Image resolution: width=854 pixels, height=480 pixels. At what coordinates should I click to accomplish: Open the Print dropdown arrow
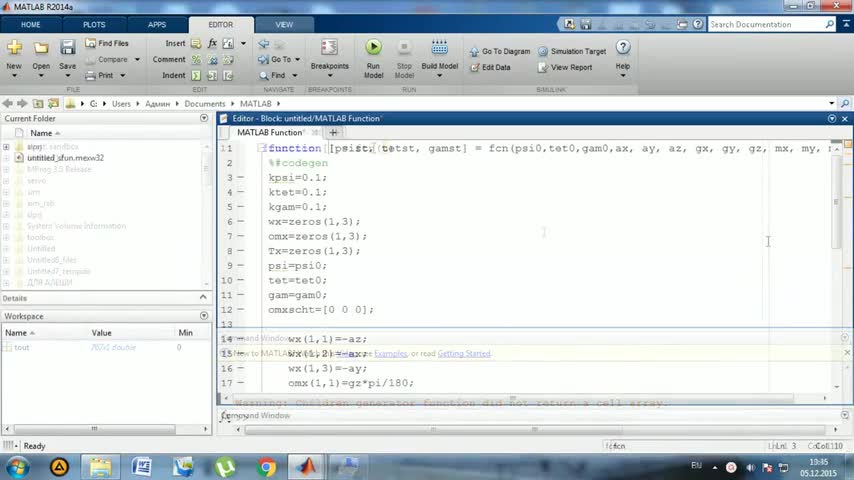click(x=123, y=76)
